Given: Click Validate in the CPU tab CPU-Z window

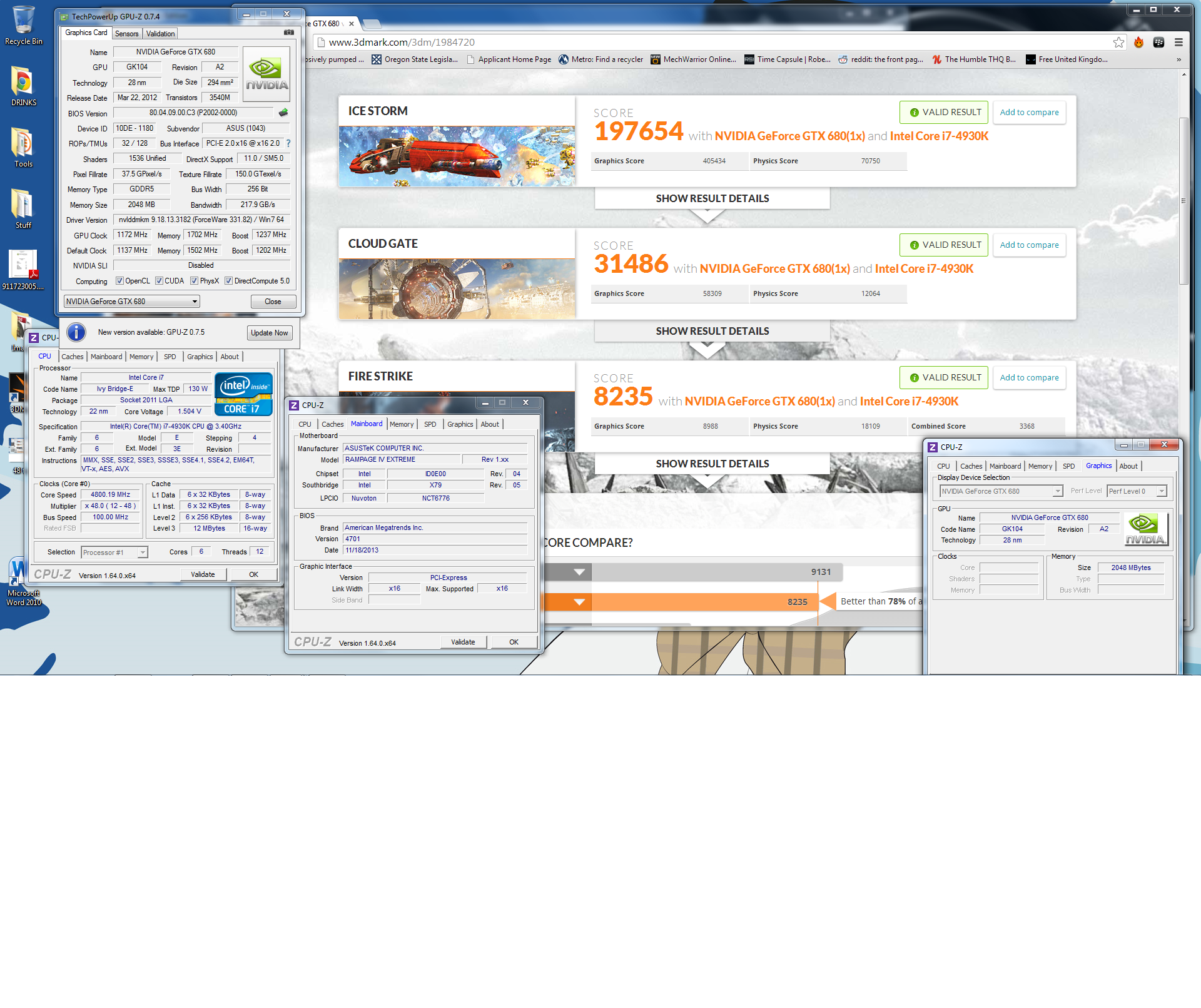Looking at the screenshot, I should click(x=203, y=574).
